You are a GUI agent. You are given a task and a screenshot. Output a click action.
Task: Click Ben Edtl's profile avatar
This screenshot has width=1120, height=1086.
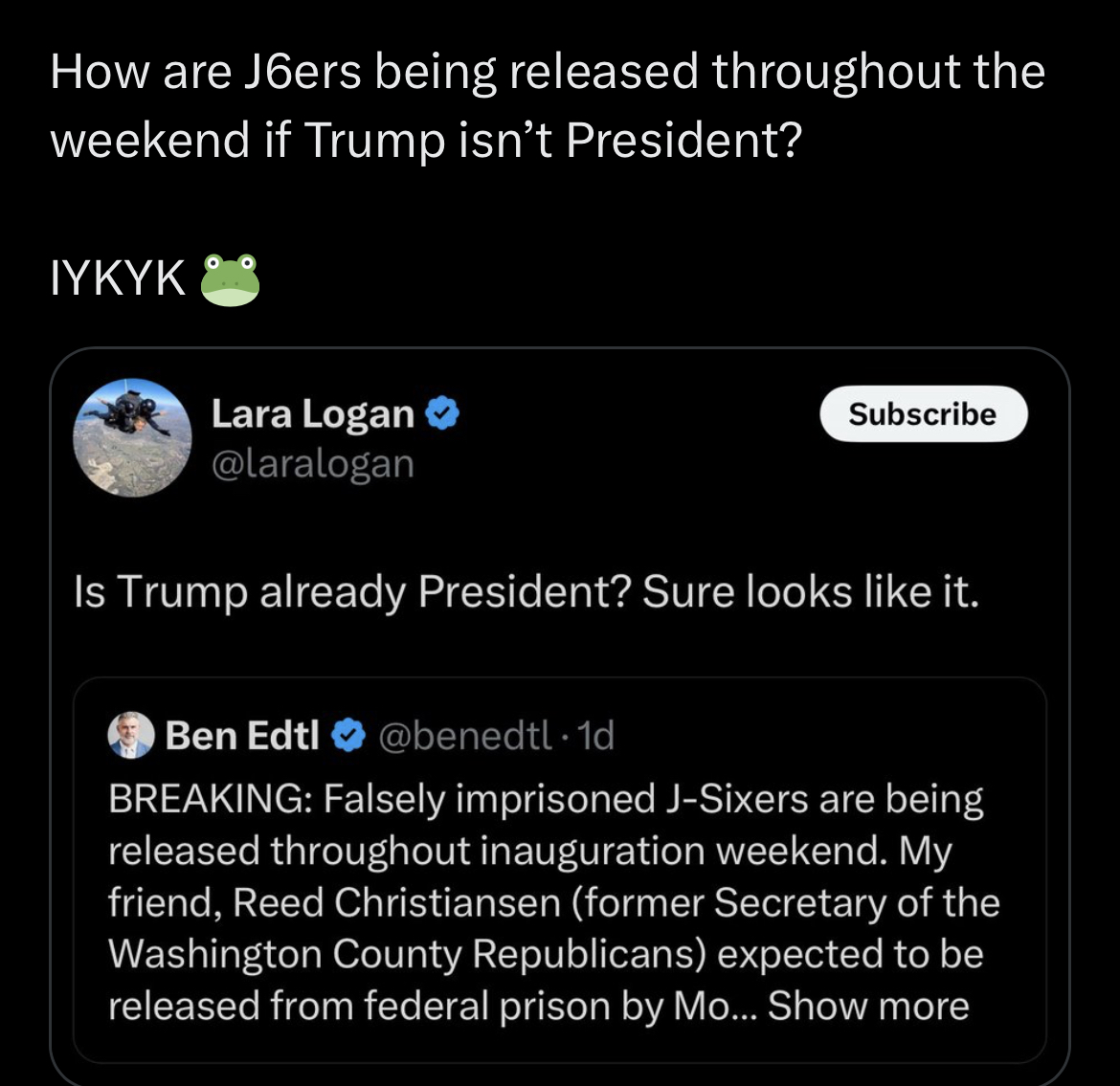pos(131,735)
